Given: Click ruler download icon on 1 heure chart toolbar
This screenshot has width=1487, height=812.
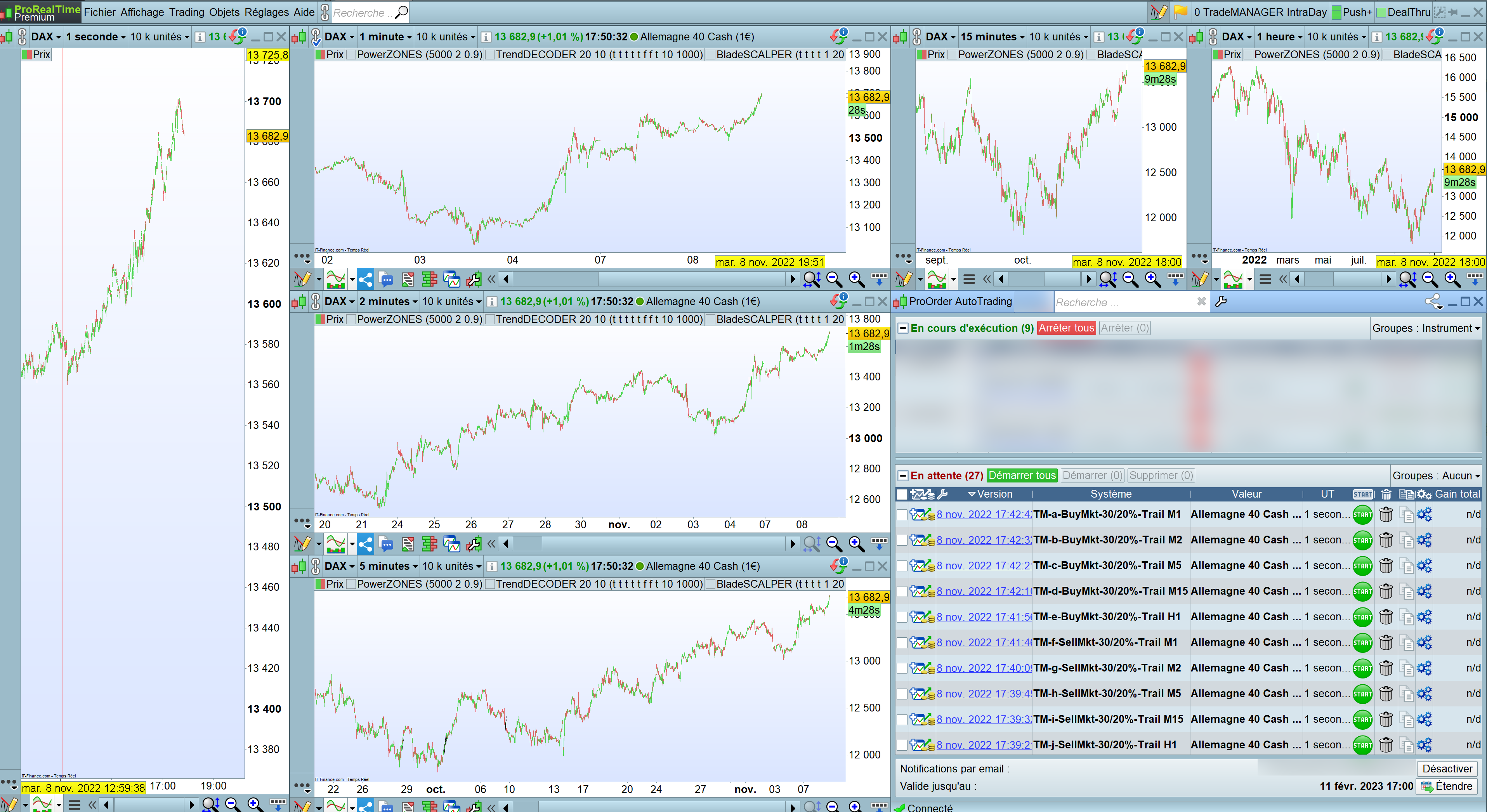Looking at the screenshot, I should click(x=1475, y=280).
